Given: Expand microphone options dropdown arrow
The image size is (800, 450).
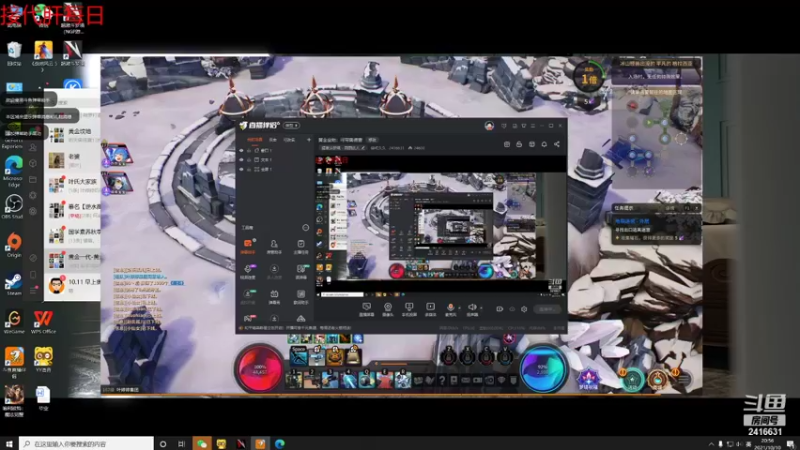Looking at the screenshot, I should [459, 308].
